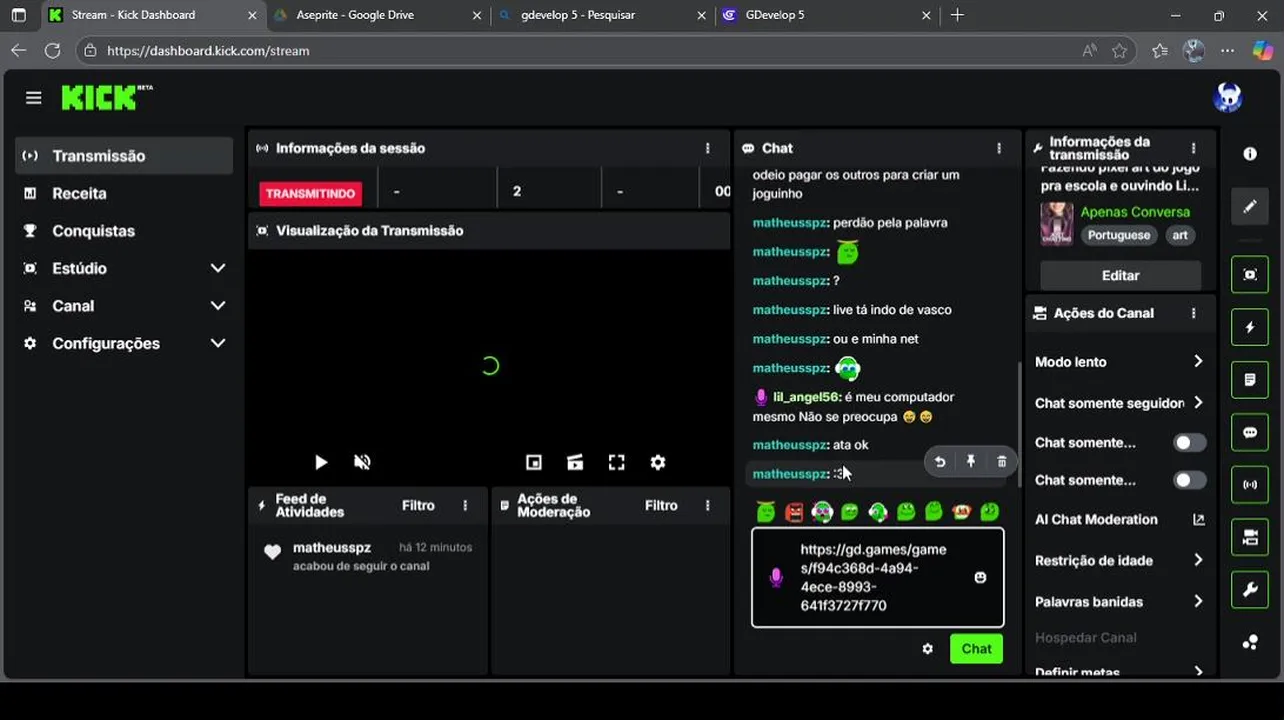Open Filtro for Ações de Moderação
This screenshot has width=1284, height=720.
(x=661, y=505)
